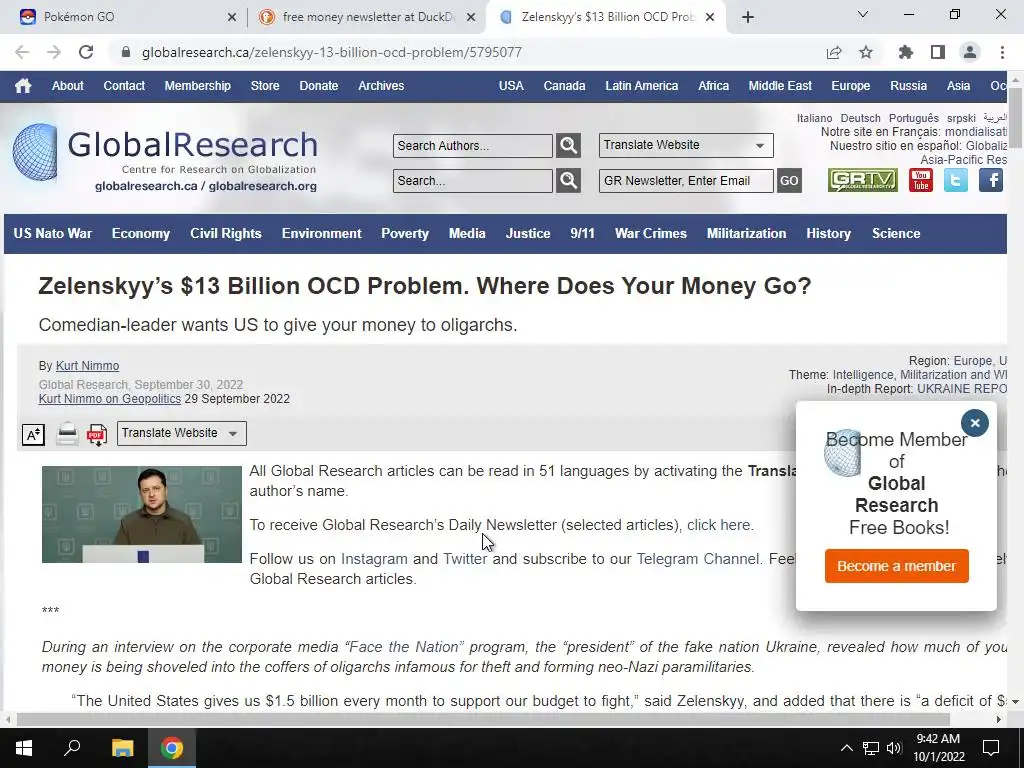This screenshot has width=1024, height=768.
Task: Click the font size A+ icon
Action: coord(33,434)
